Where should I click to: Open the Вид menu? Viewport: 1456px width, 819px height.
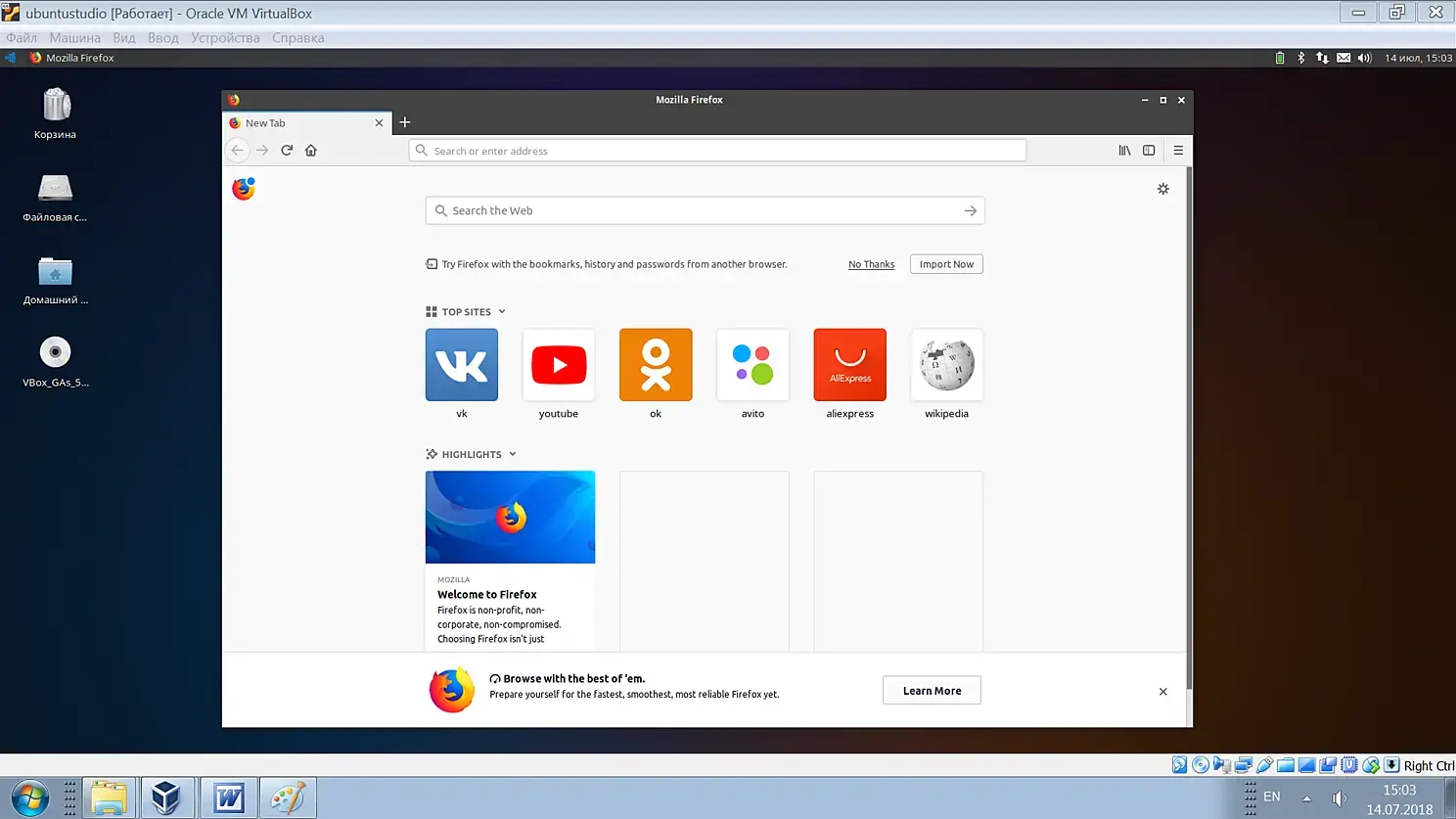124,38
